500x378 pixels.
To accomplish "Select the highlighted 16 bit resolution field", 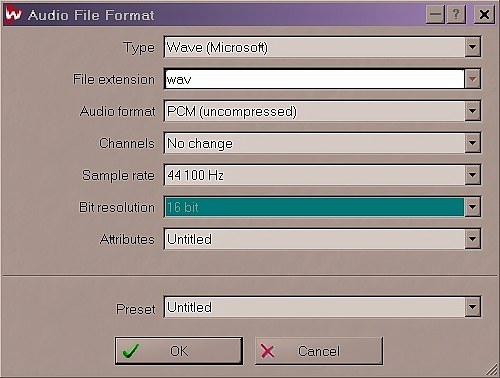I will pos(314,207).
